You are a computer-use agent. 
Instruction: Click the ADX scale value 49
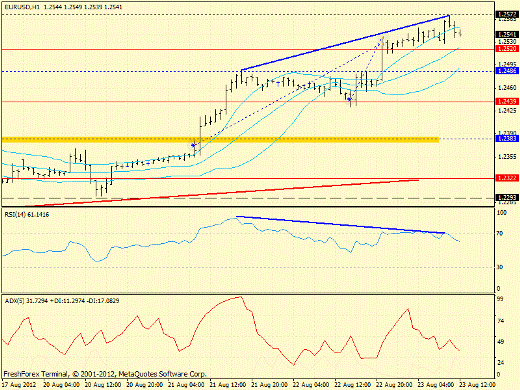click(500, 342)
